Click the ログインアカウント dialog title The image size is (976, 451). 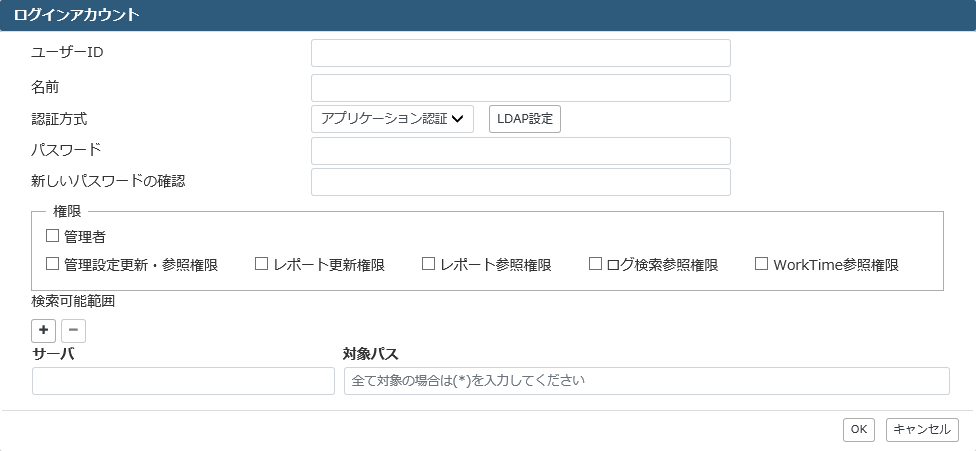pos(77,16)
